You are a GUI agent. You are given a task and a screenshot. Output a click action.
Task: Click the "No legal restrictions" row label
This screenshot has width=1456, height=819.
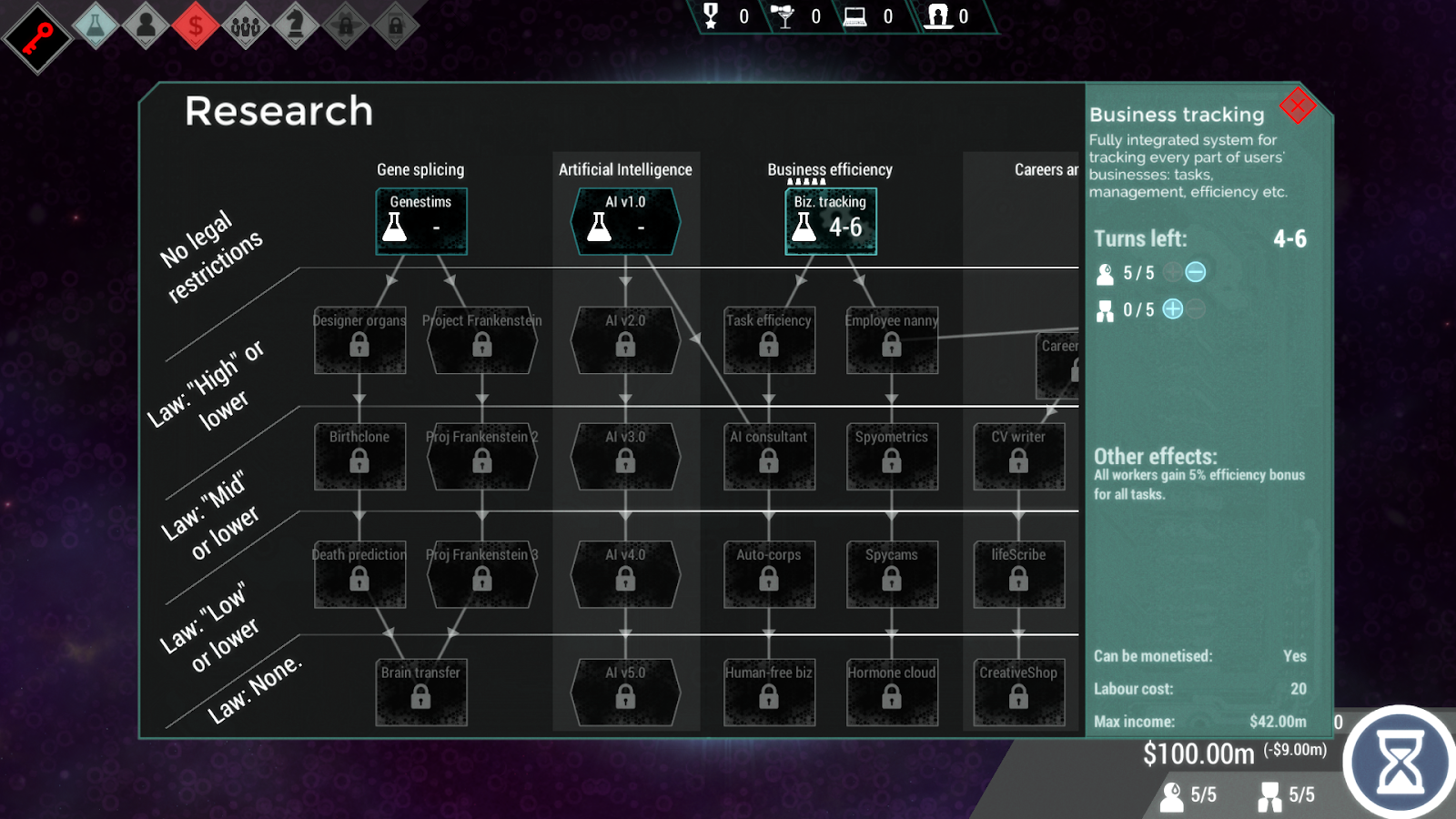(x=211, y=257)
